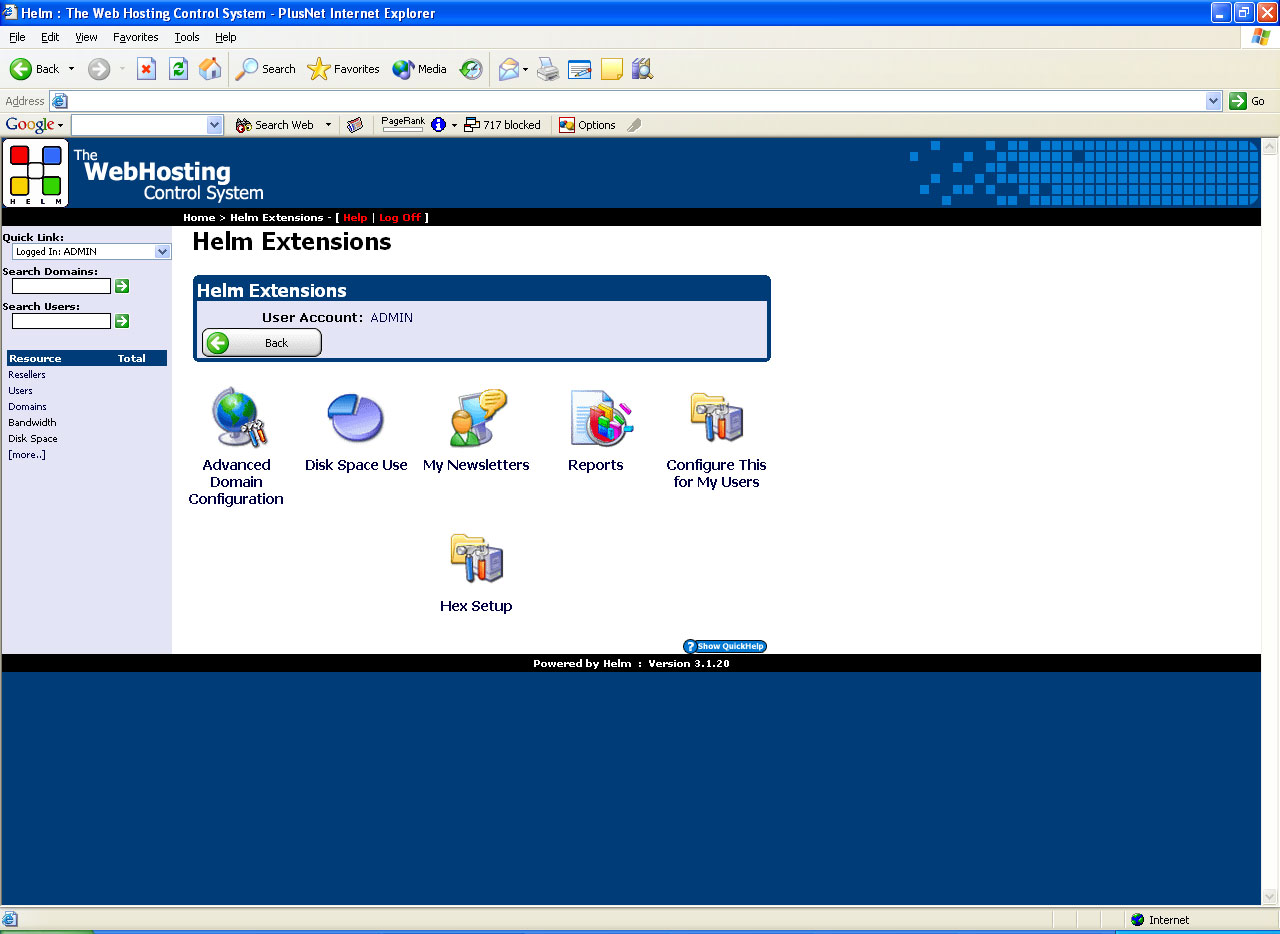Click the highlighter pen icon in Google toolbar
Viewport: 1280px width, 934px height.
[634, 125]
